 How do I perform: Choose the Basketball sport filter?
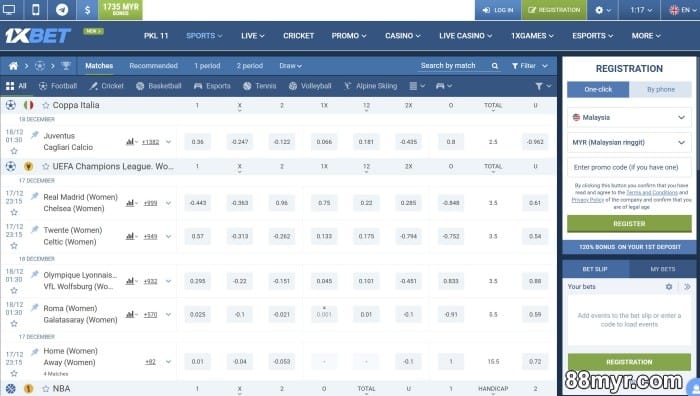[159, 86]
